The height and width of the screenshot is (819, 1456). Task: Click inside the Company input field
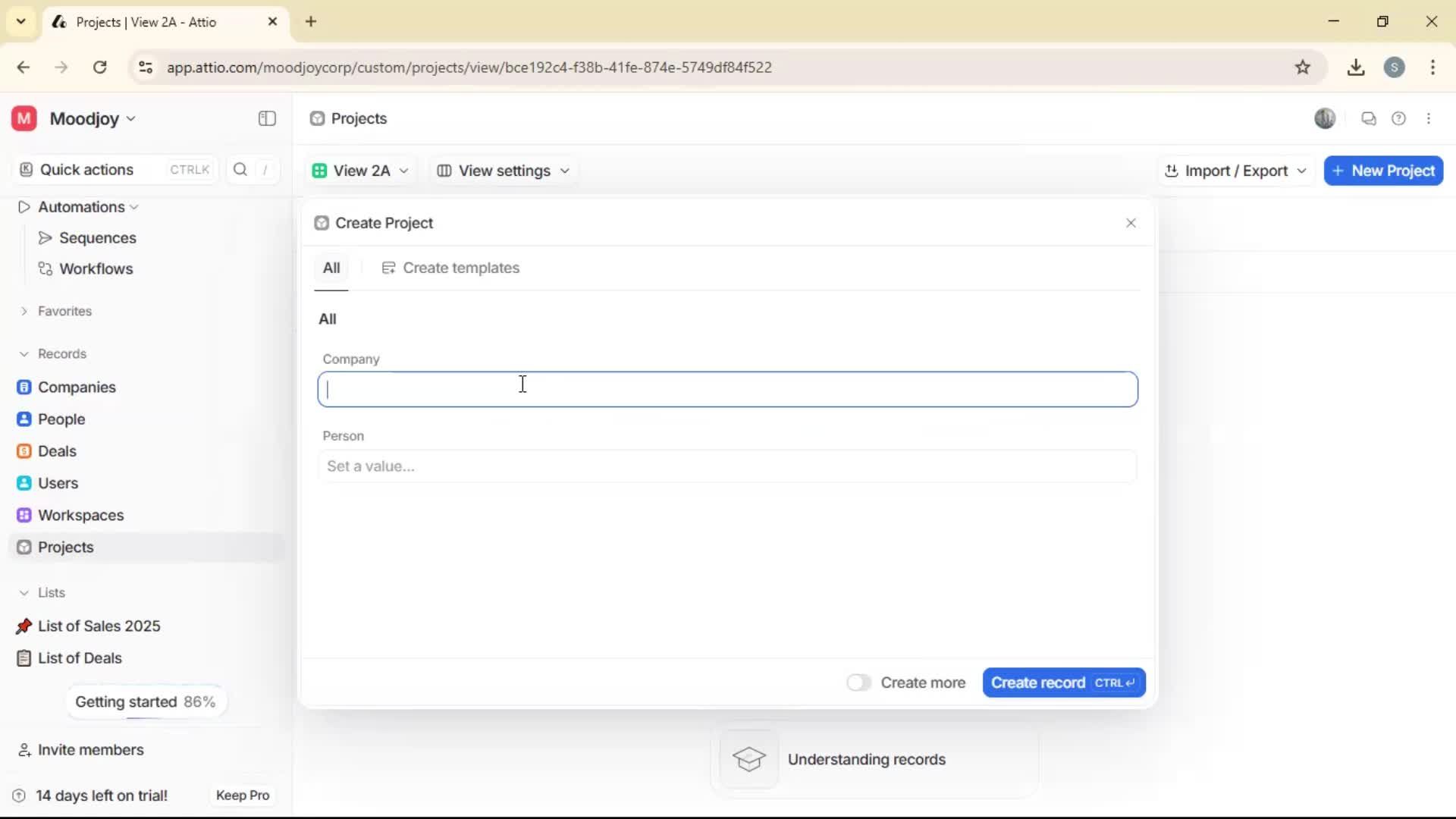click(x=727, y=389)
